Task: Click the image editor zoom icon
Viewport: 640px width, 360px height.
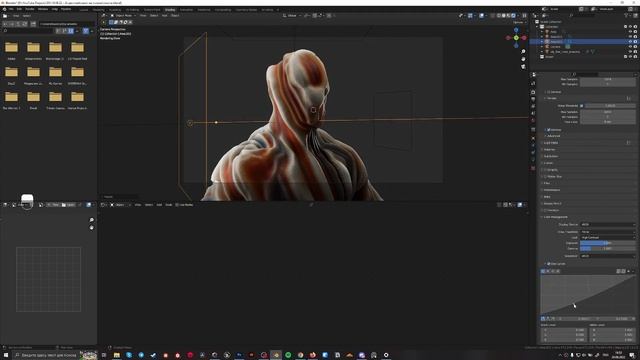Action: [91, 220]
